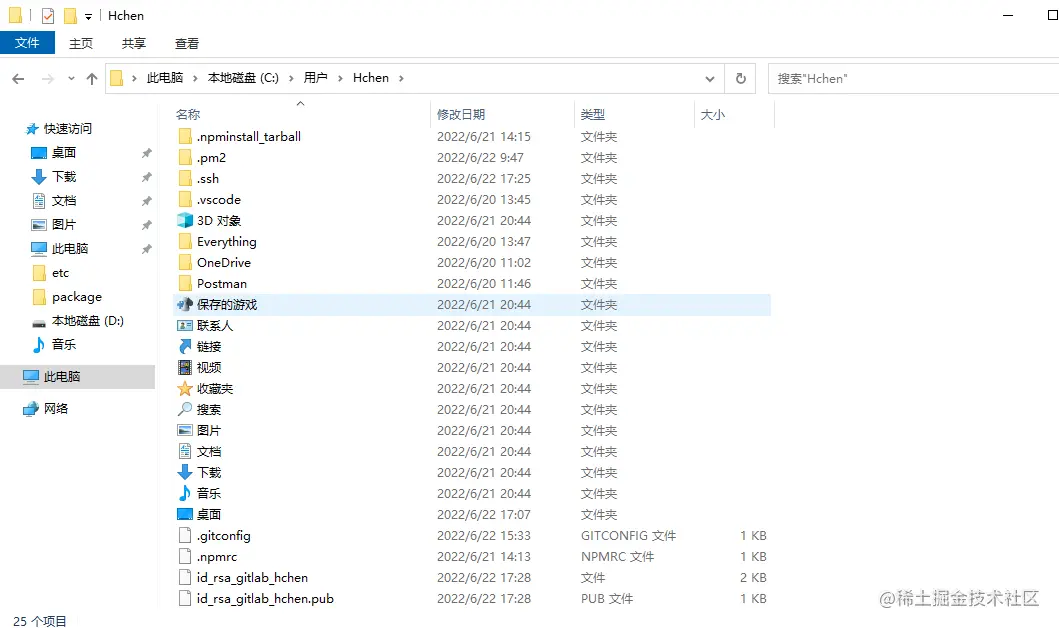The image size is (1059, 628).
Task: Click the 链接 shortcut arrow icon
Action: point(184,346)
